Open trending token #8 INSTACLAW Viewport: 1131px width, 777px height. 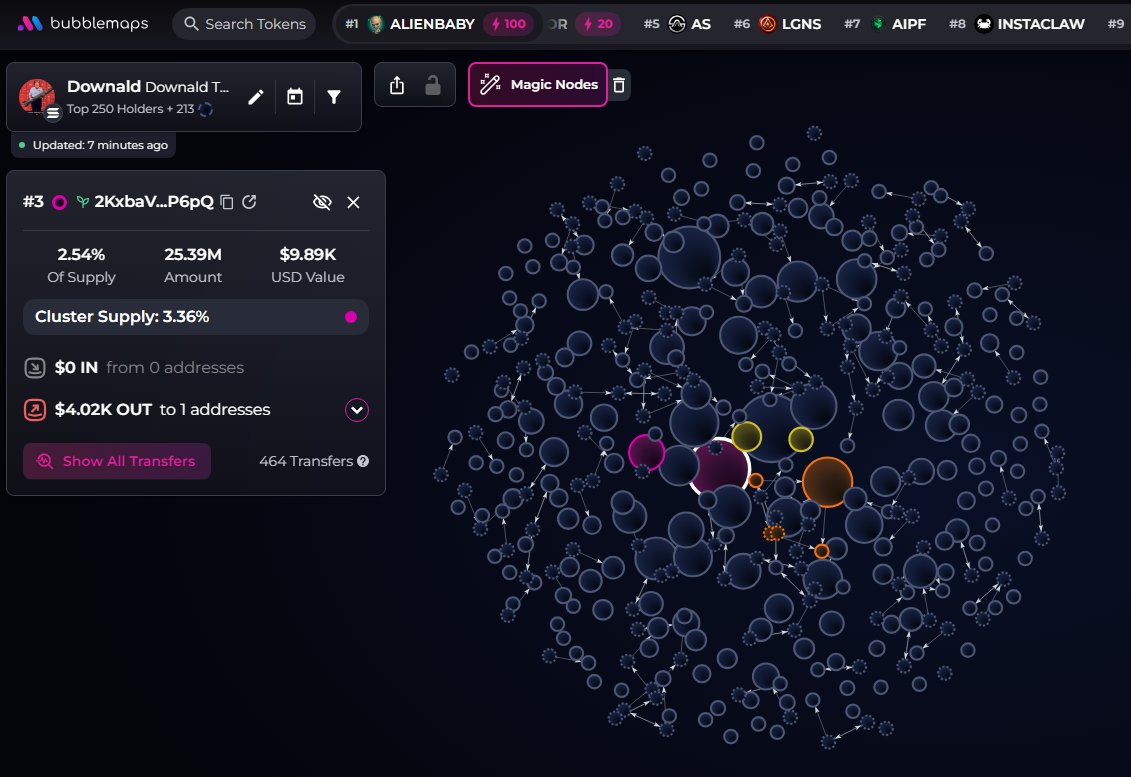(1017, 24)
